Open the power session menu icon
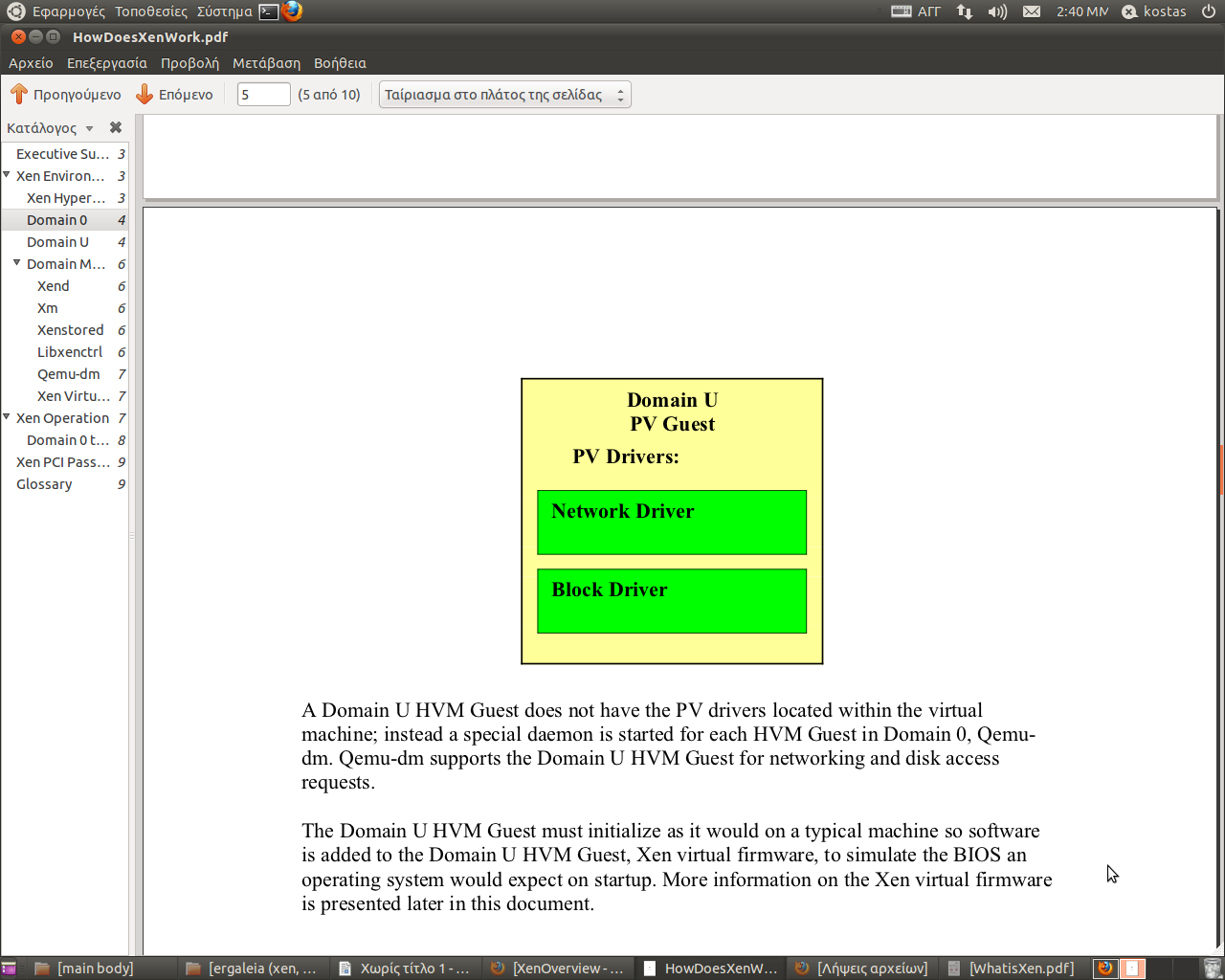 [x=1209, y=11]
